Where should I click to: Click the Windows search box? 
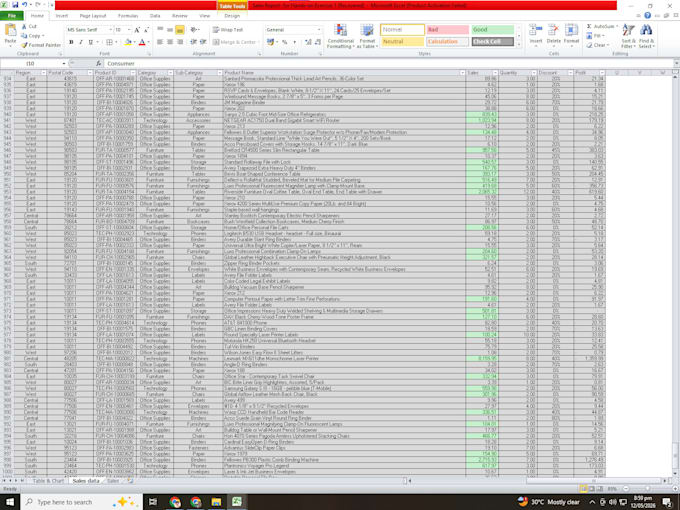pyautogui.click(x=82, y=502)
